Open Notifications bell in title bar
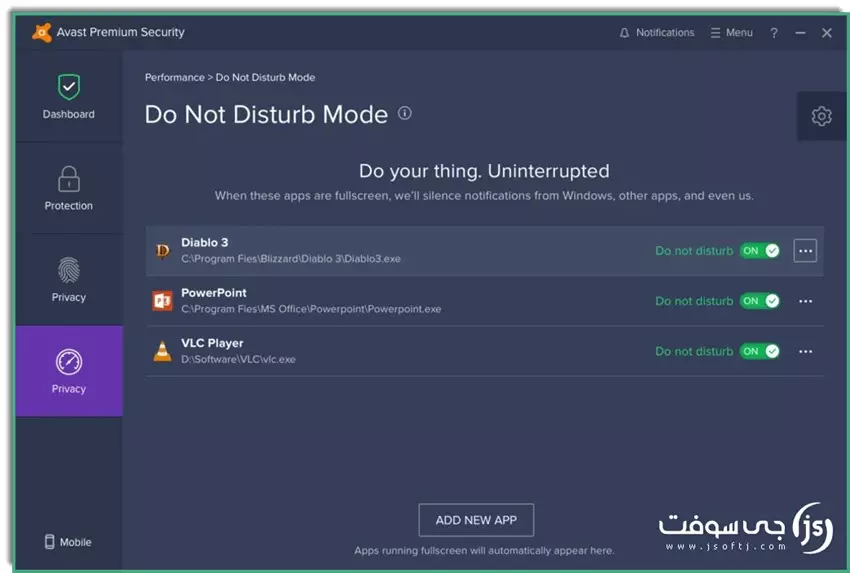850x573 pixels. tap(656, 33)
